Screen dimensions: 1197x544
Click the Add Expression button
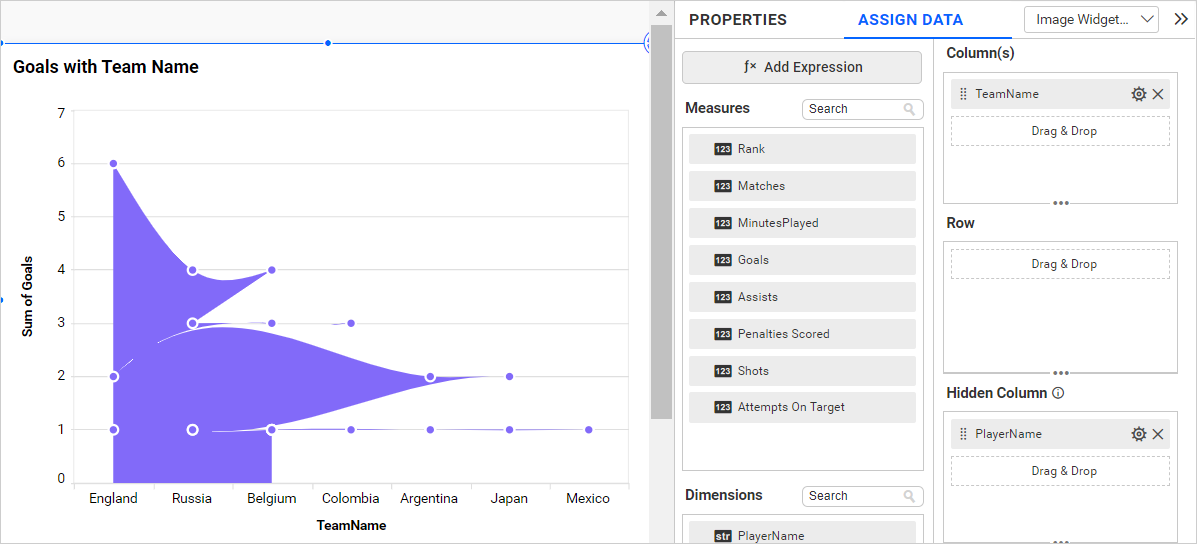(x=801, y=67)
